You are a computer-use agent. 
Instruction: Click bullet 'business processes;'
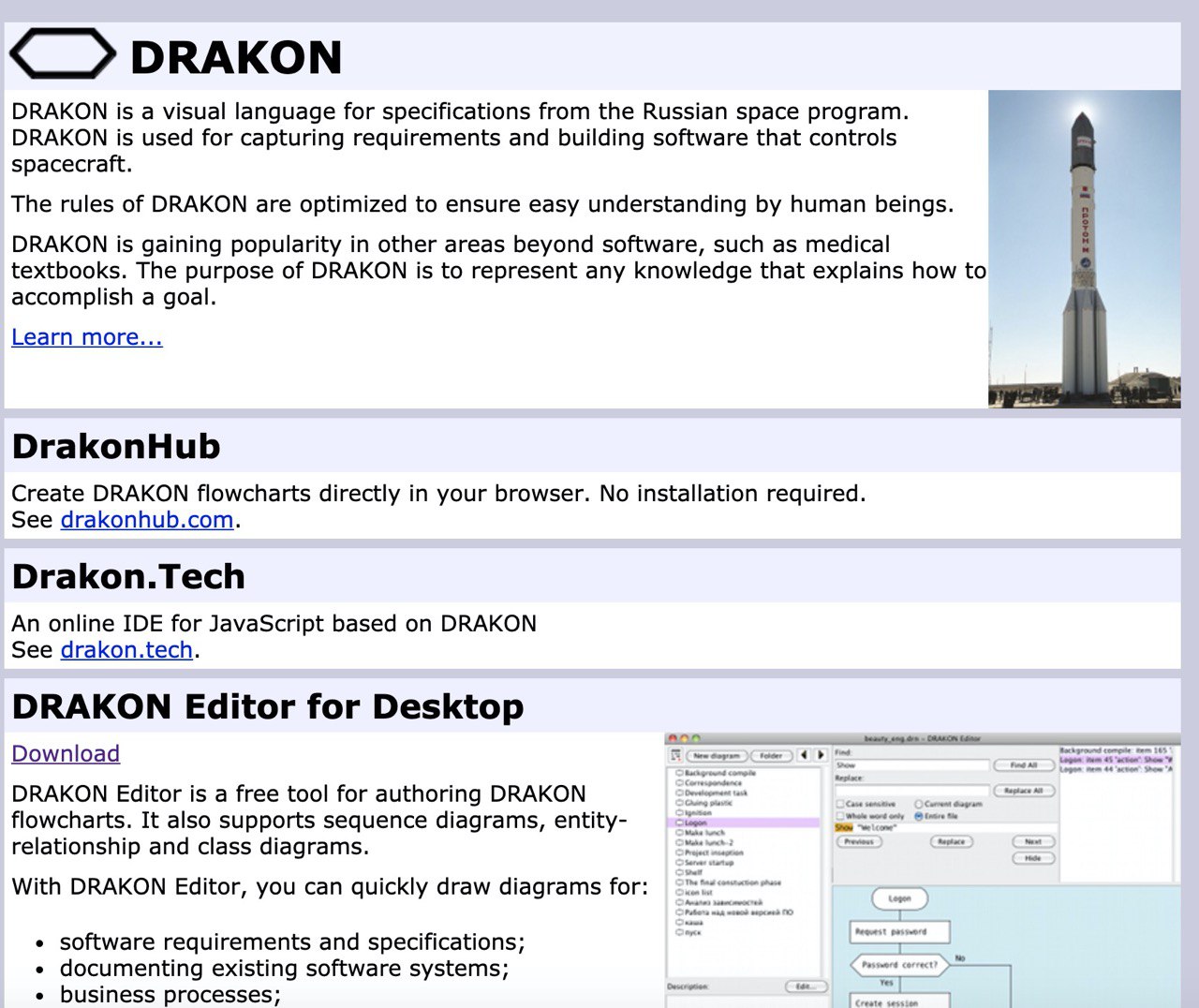point(170,995)
